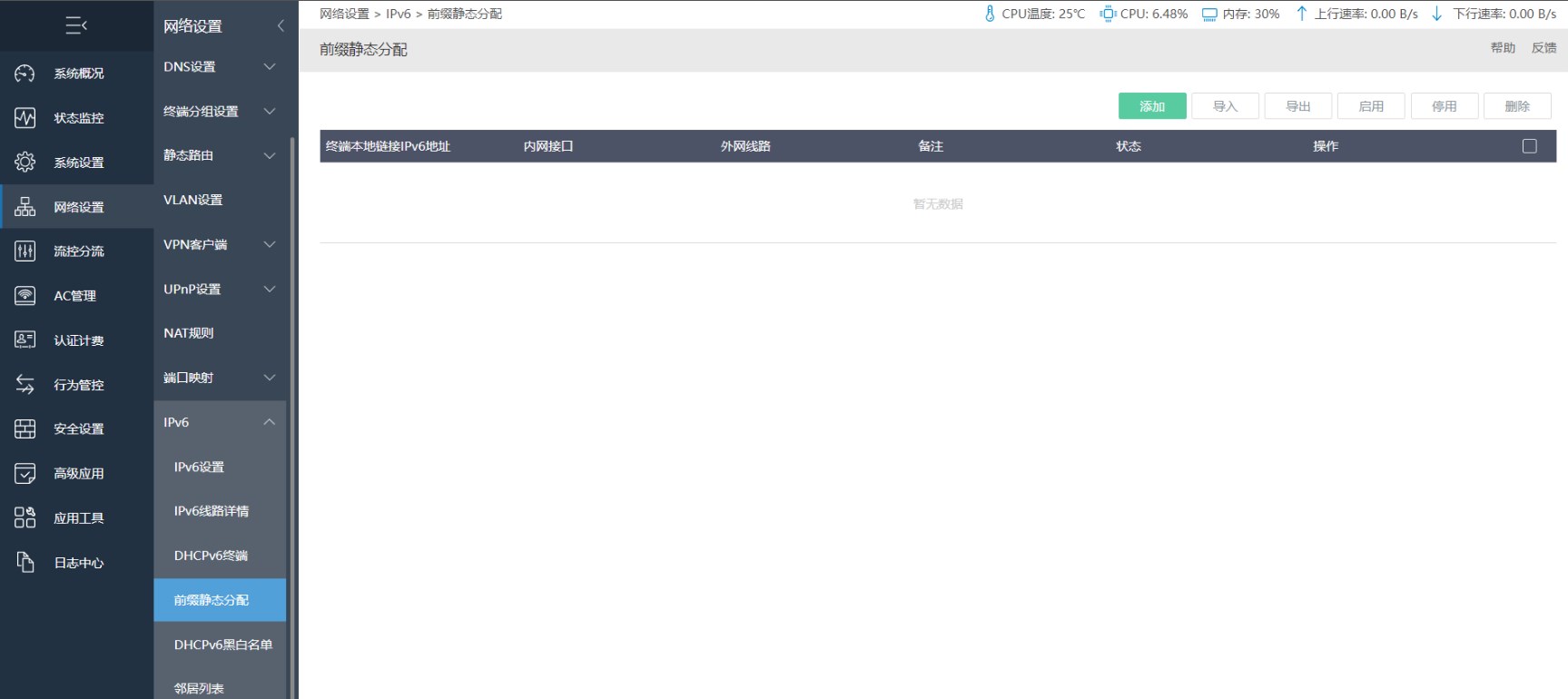Open the 反馈 link
This screenshot has width=1568, height=699.
coord(1543,48)
